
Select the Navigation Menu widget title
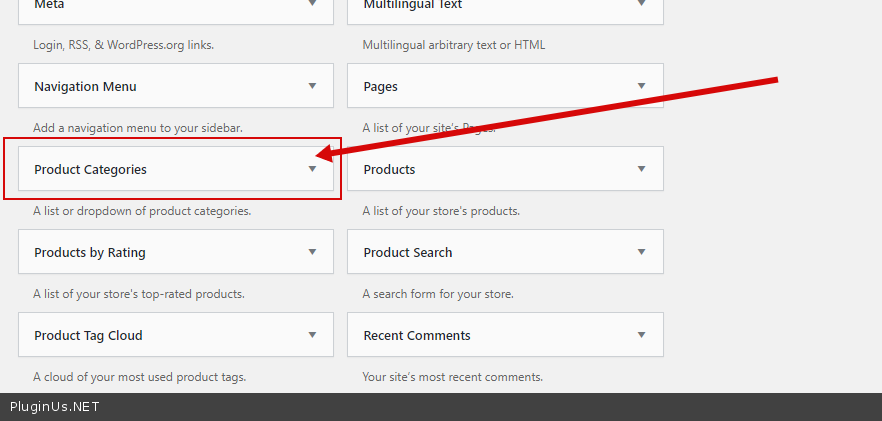(85, 87)
